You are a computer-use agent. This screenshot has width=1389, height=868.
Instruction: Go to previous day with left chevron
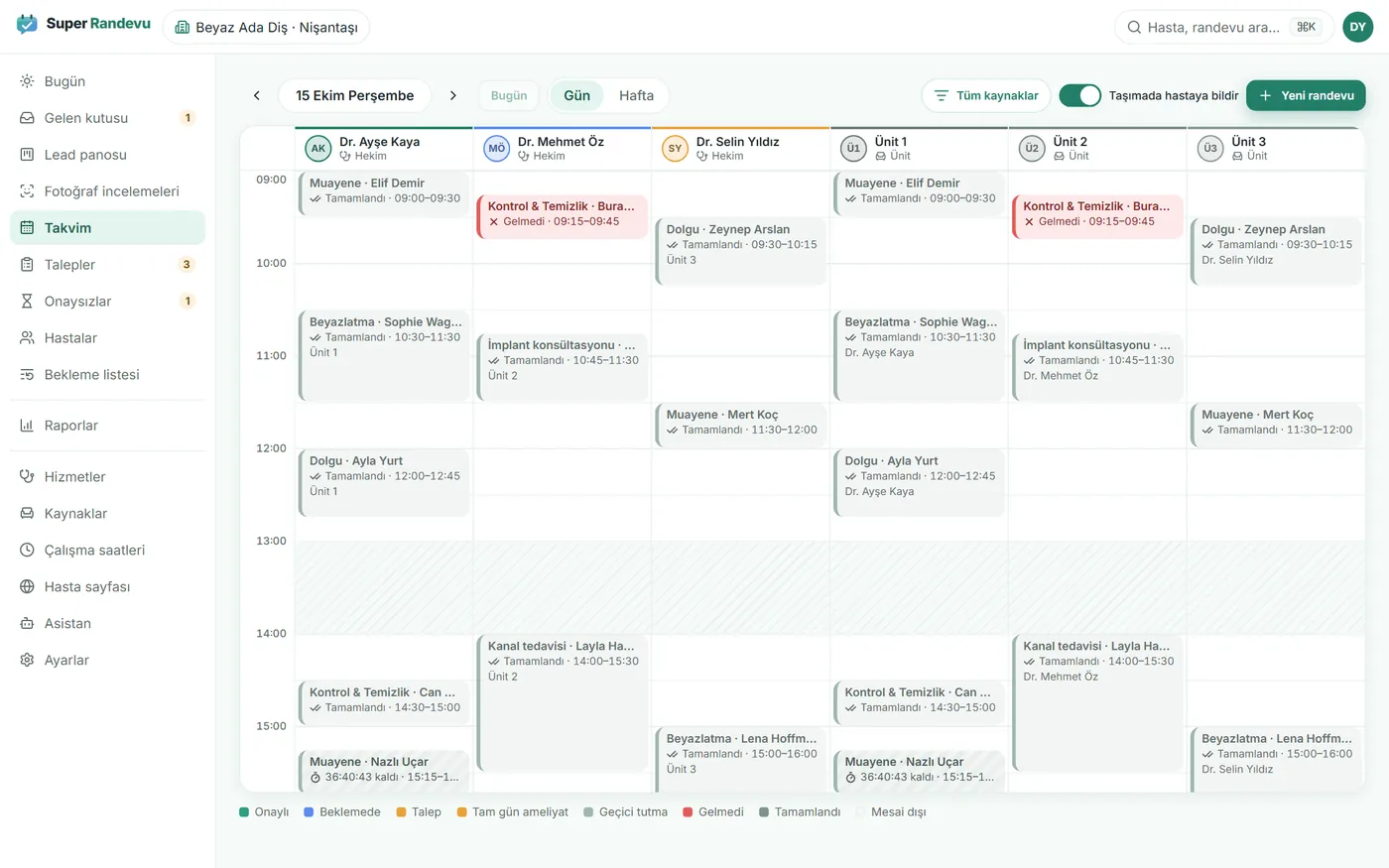[257, 95]
